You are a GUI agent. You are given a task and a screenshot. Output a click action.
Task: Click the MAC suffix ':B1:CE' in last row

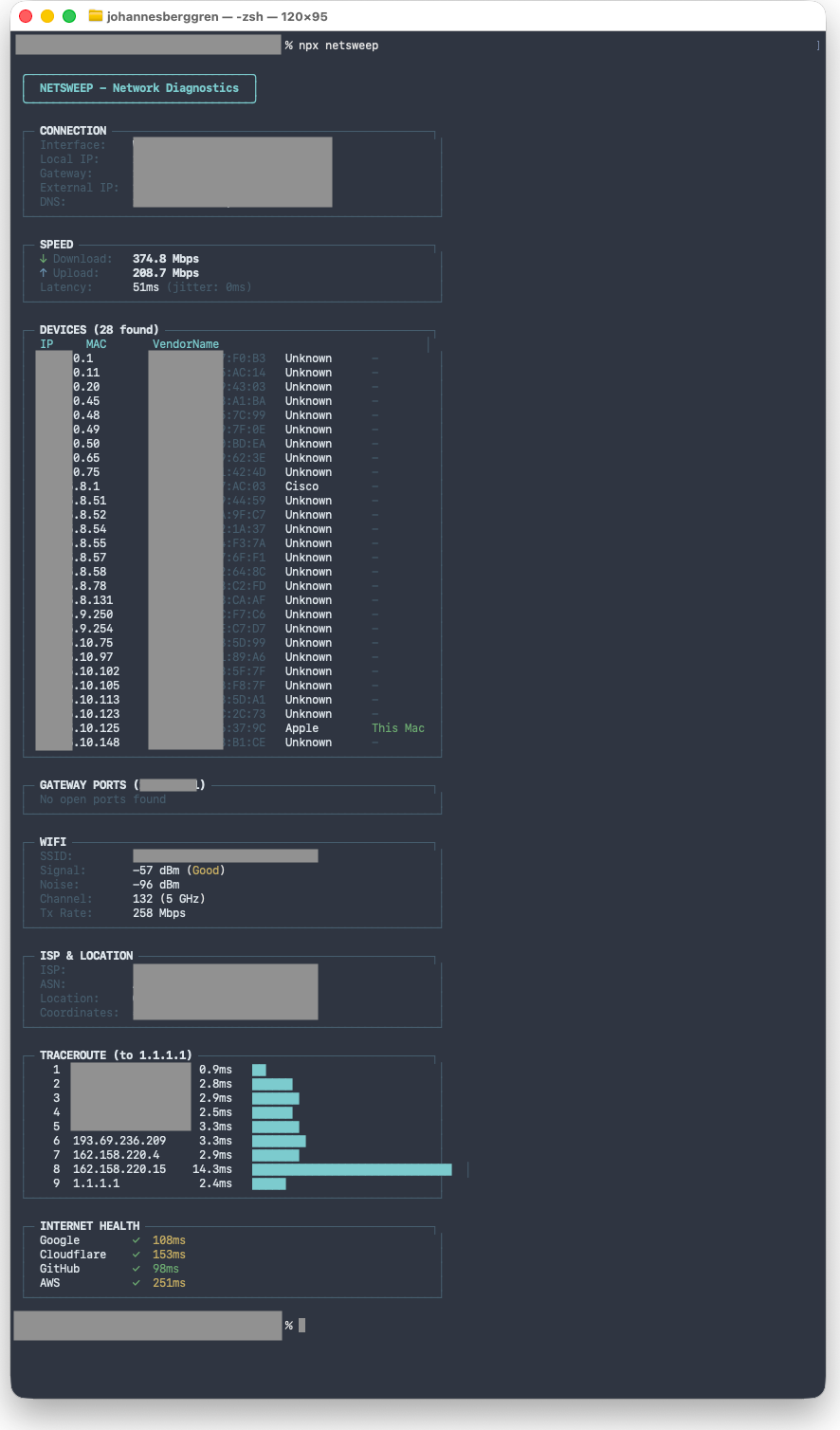[246, 742]
